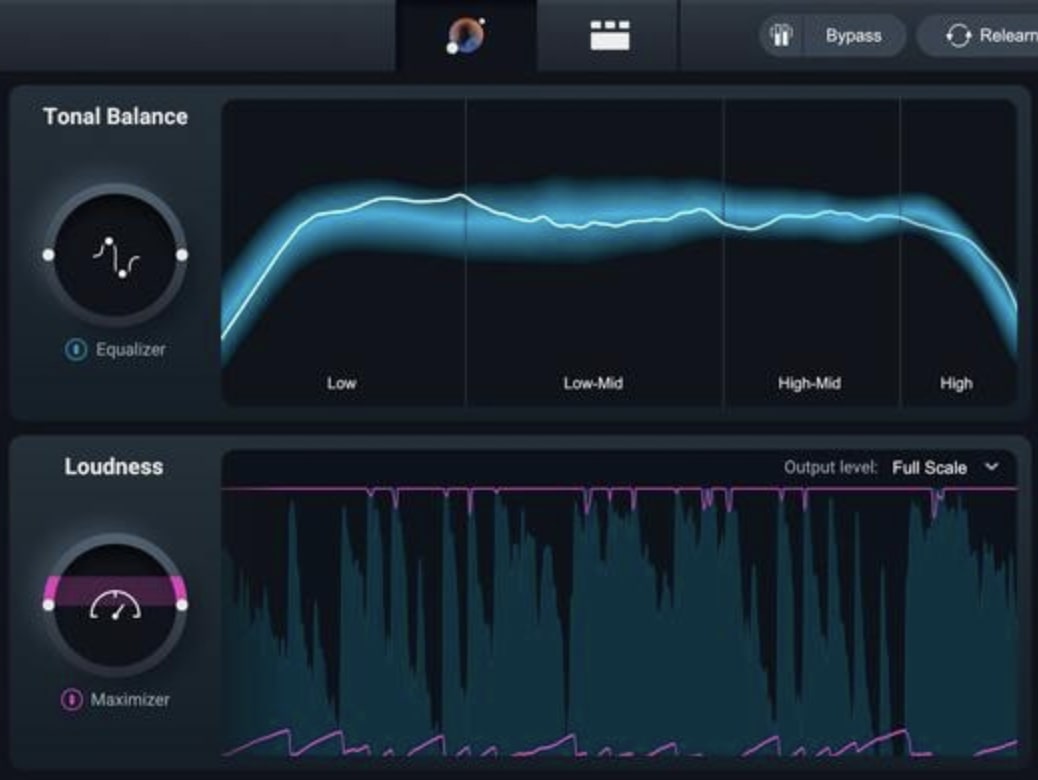The width and height of the screenshot is (1038, 780).
Task: Click the Low-Mid band label
Action: [593, 383]
